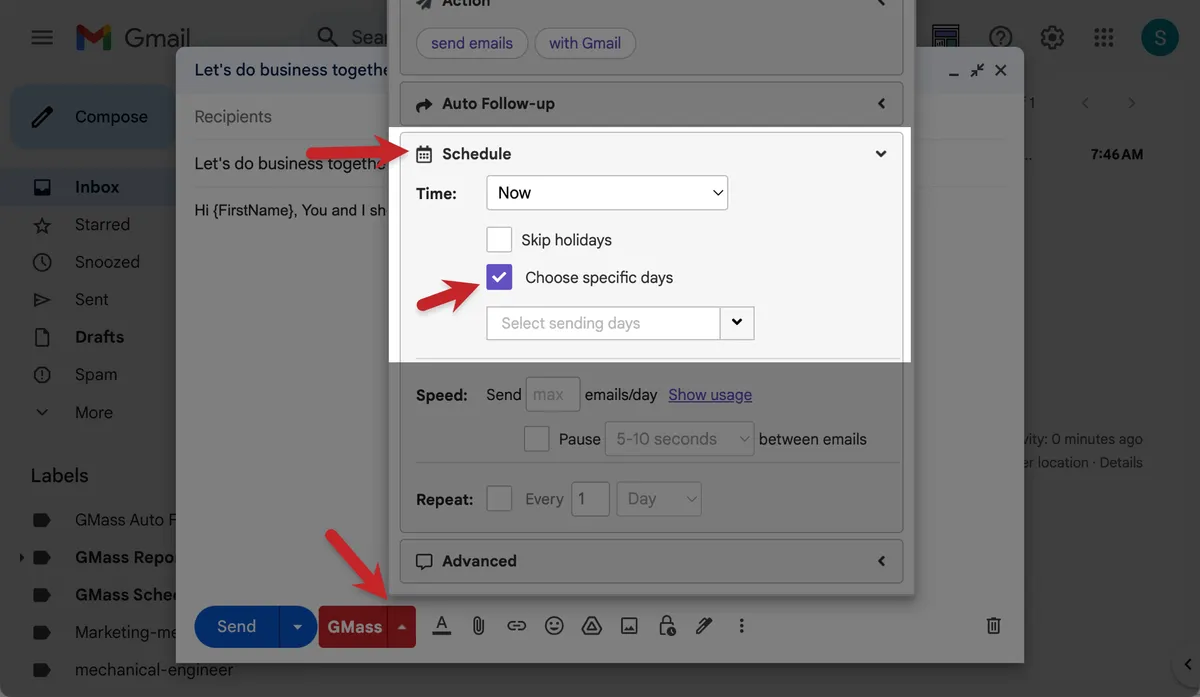Open the account activity Details link
The width and height of the screenshot is (1200, 697).
click(1121, 462)
